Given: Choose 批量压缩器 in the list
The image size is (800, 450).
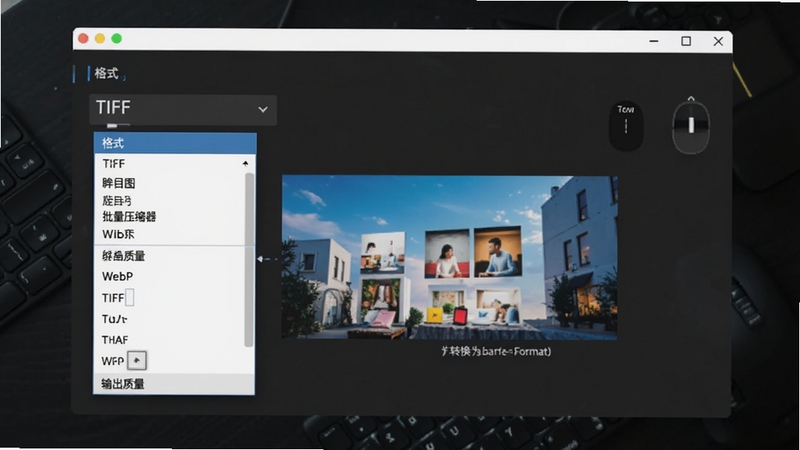Looking at the screenshot, I should (x=129, y=217).
